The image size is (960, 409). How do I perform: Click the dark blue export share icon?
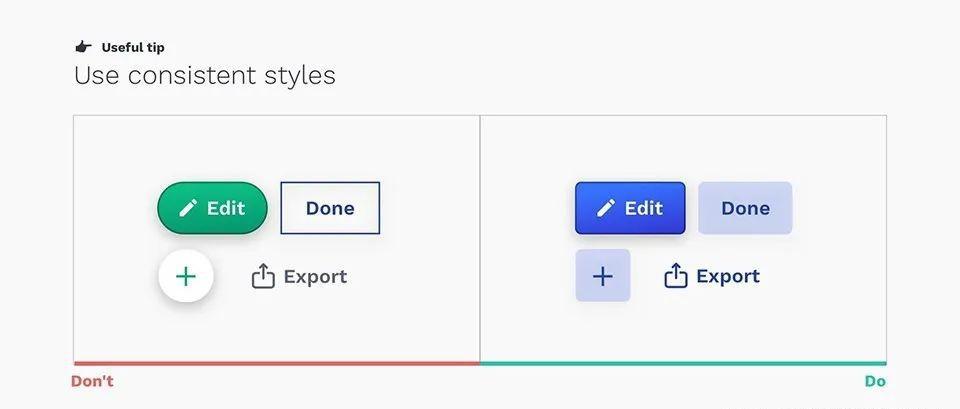[675, 276]
